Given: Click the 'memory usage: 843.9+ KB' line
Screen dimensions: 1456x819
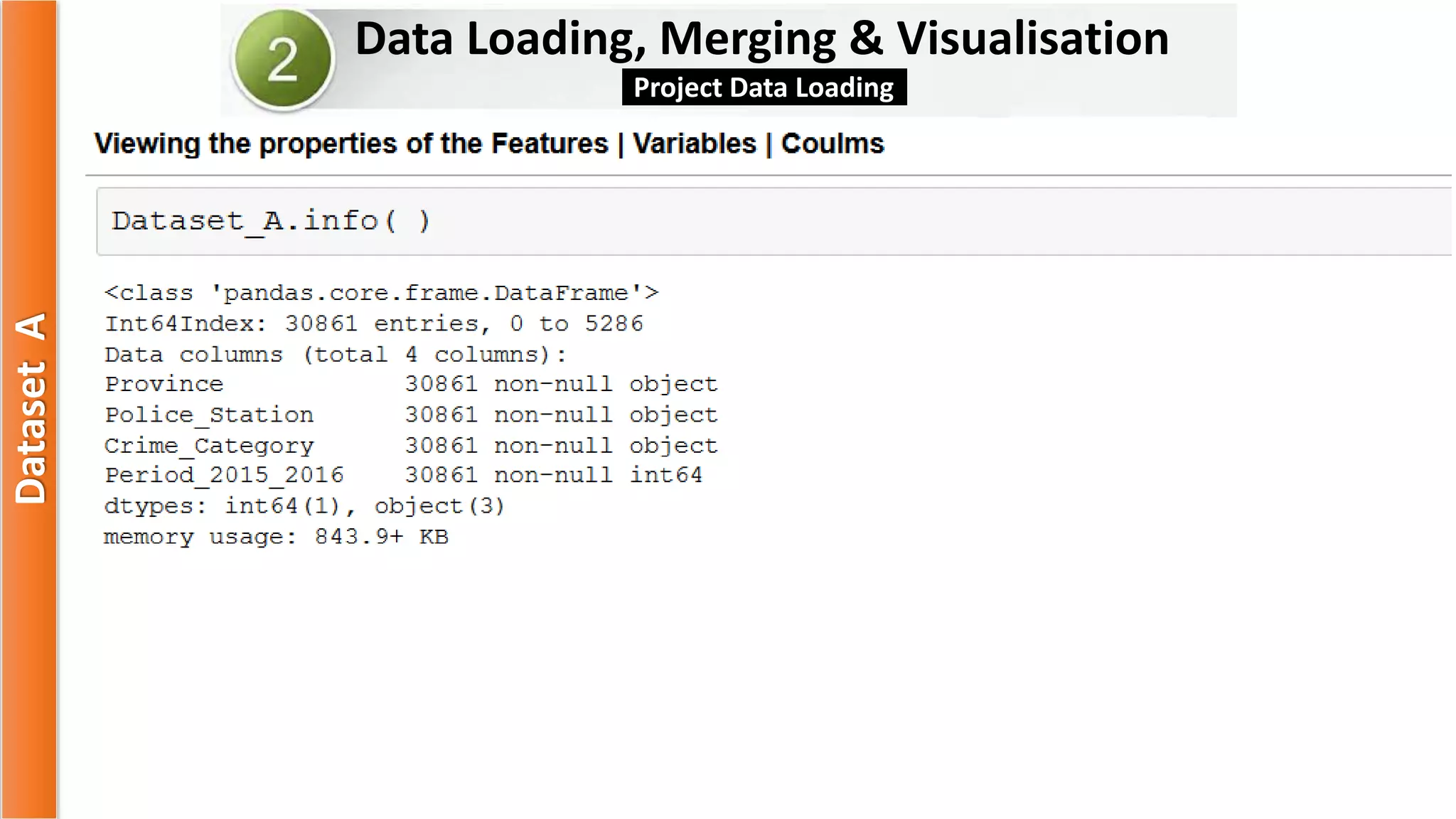Looking at the screenshot, I should [x=276, y=537].
